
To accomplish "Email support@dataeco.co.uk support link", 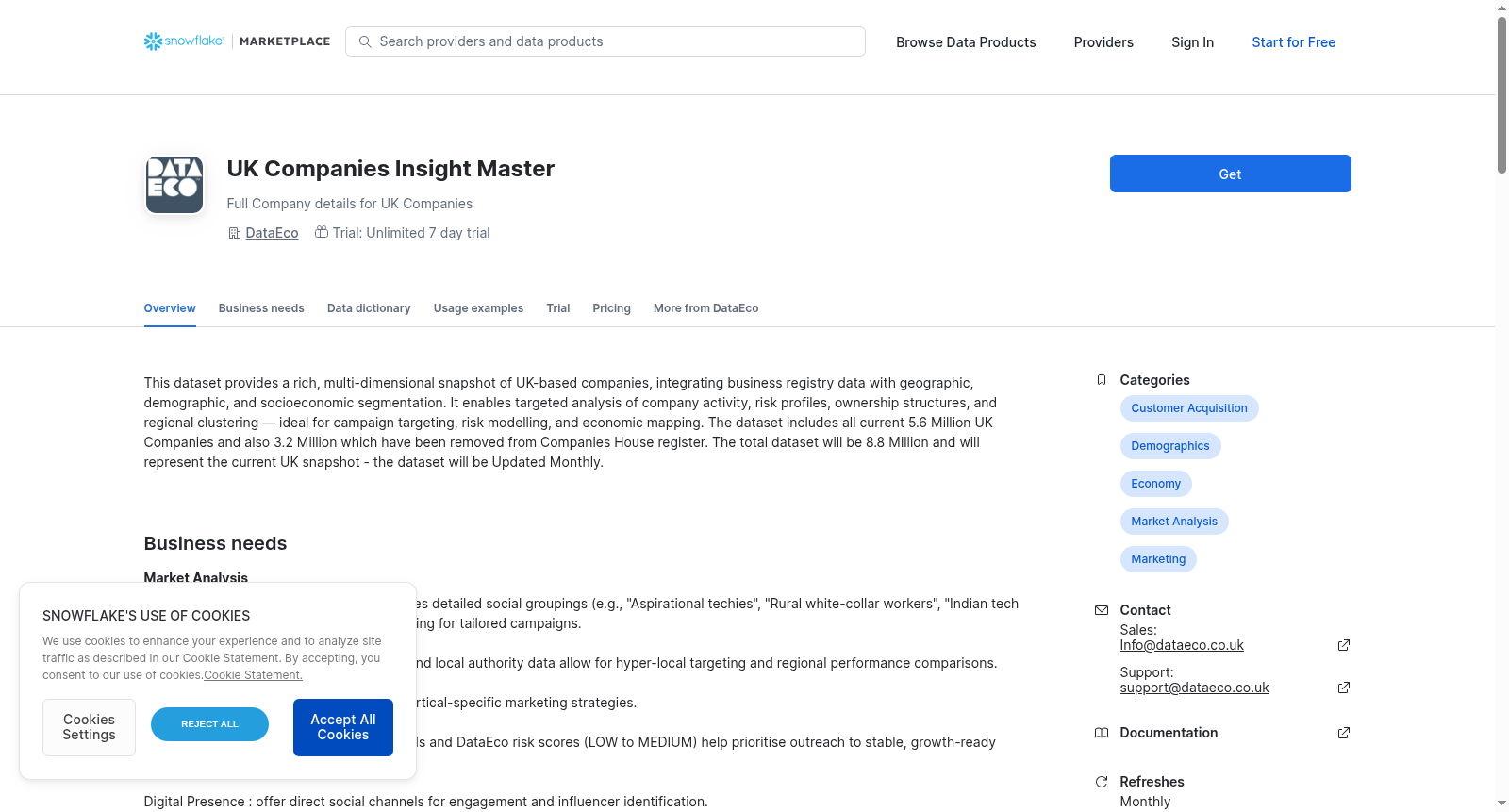I will coord(1194,688).
